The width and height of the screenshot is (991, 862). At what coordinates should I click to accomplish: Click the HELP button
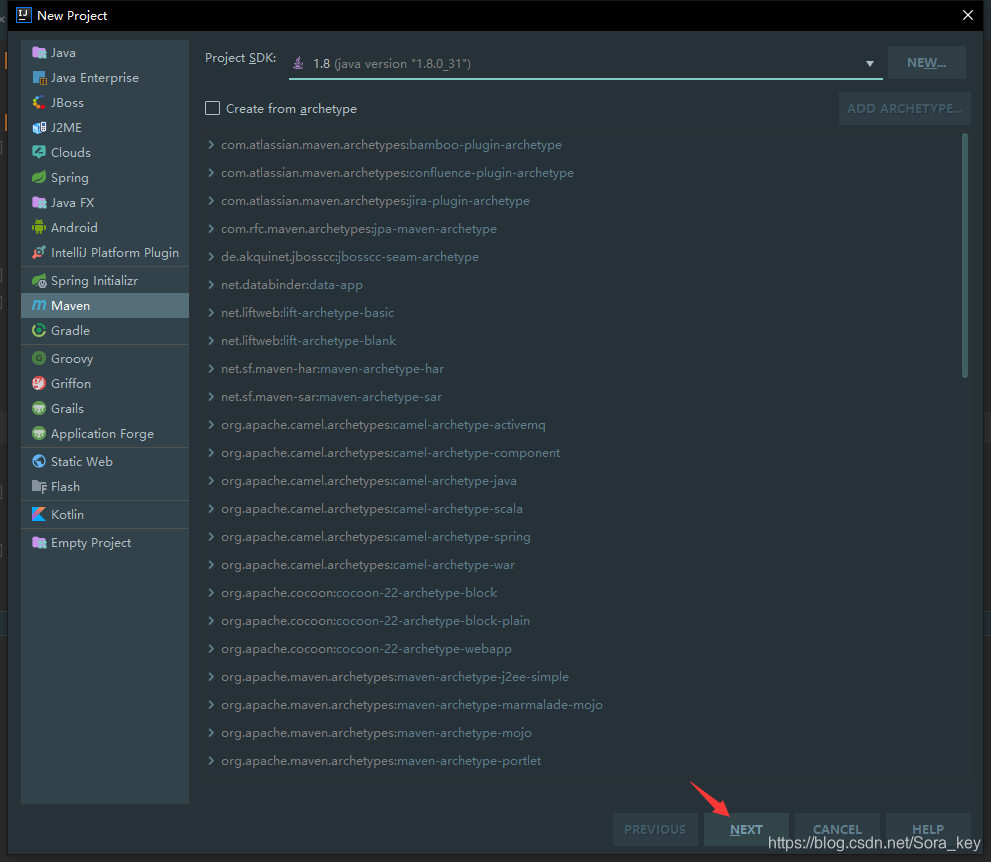coord(928,829)
